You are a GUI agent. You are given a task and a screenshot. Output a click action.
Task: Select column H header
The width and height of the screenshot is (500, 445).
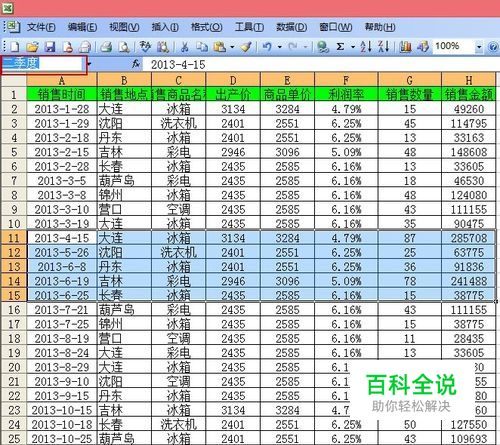click(469, 80)
